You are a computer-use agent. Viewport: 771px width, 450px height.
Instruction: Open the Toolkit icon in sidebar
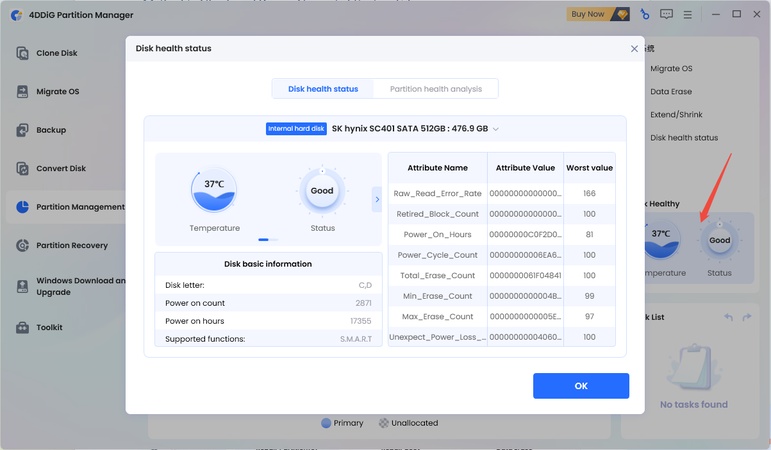tap(22, 328)
